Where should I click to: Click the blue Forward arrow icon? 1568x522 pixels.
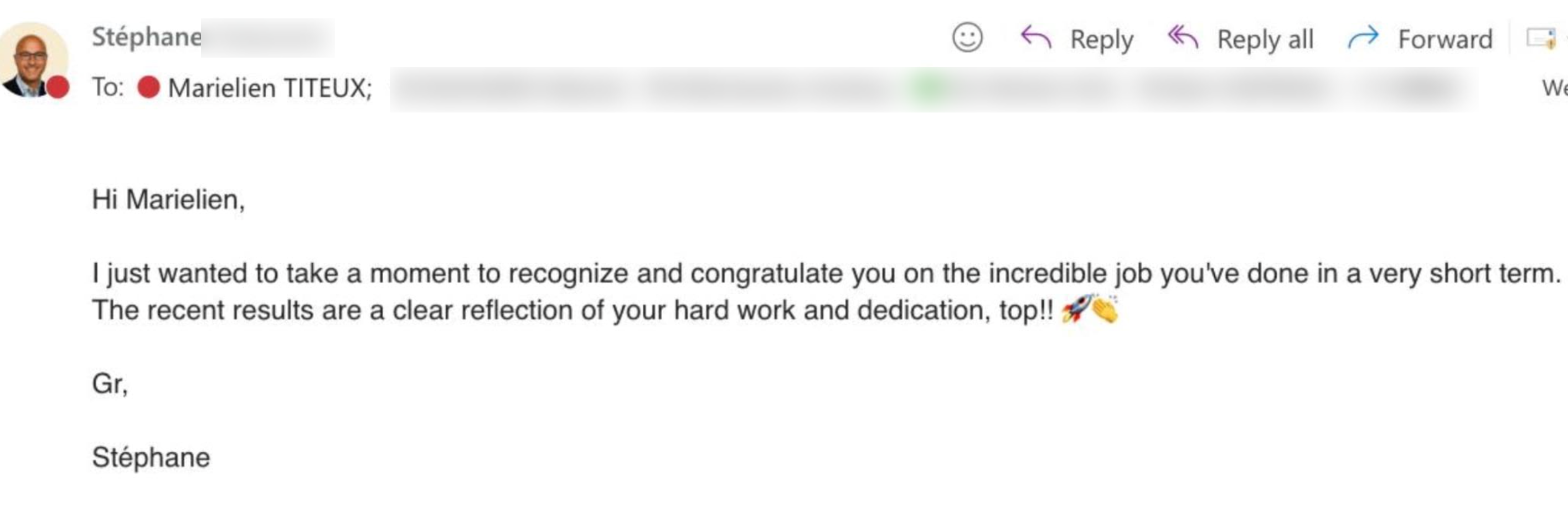coord(1363,38)
